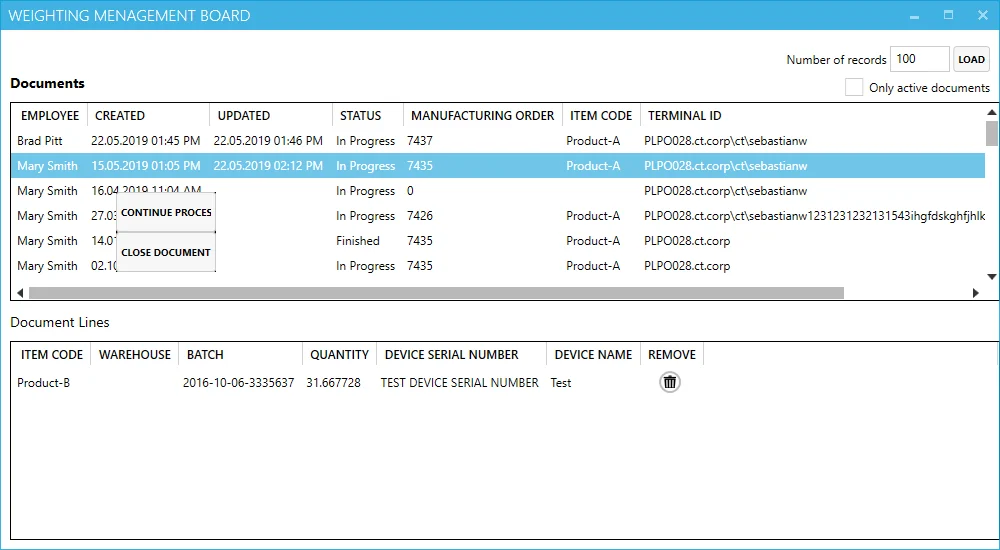This screenshot has width=1000, height=550.
Task: Click the DEVICE NAME column header
Action: point(593,355)
